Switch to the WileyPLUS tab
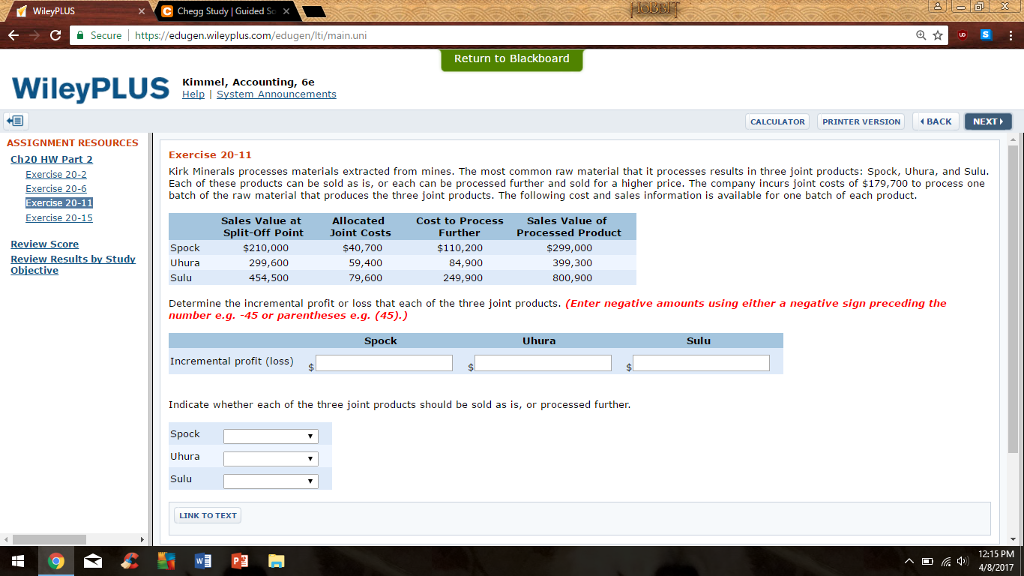The height and width of the screenshot is (576, 1024). coord(78,11)
